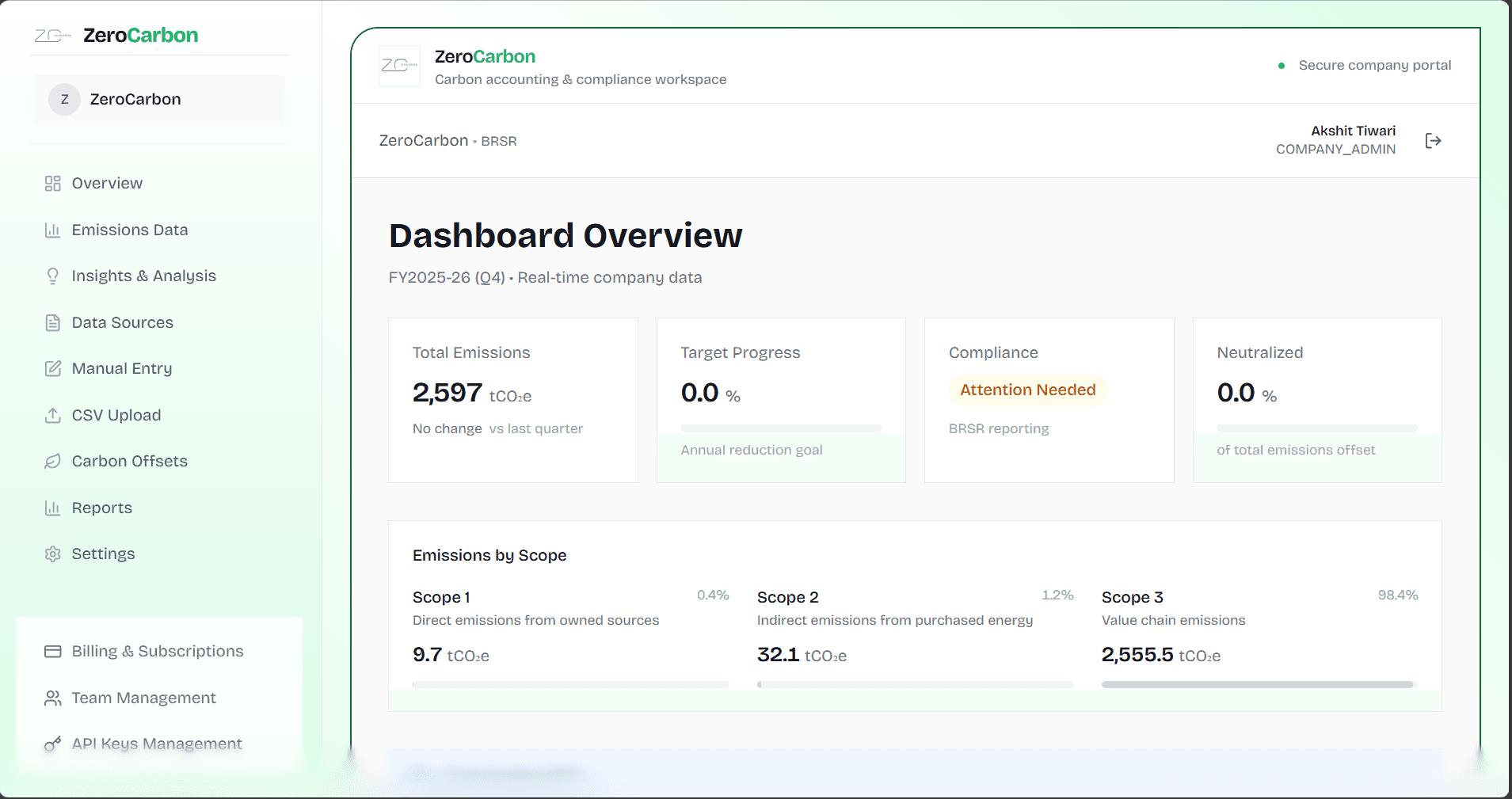Click the logout icon beside Akshit Tiwari
1512x799 pixels.
coord(1433,141)
